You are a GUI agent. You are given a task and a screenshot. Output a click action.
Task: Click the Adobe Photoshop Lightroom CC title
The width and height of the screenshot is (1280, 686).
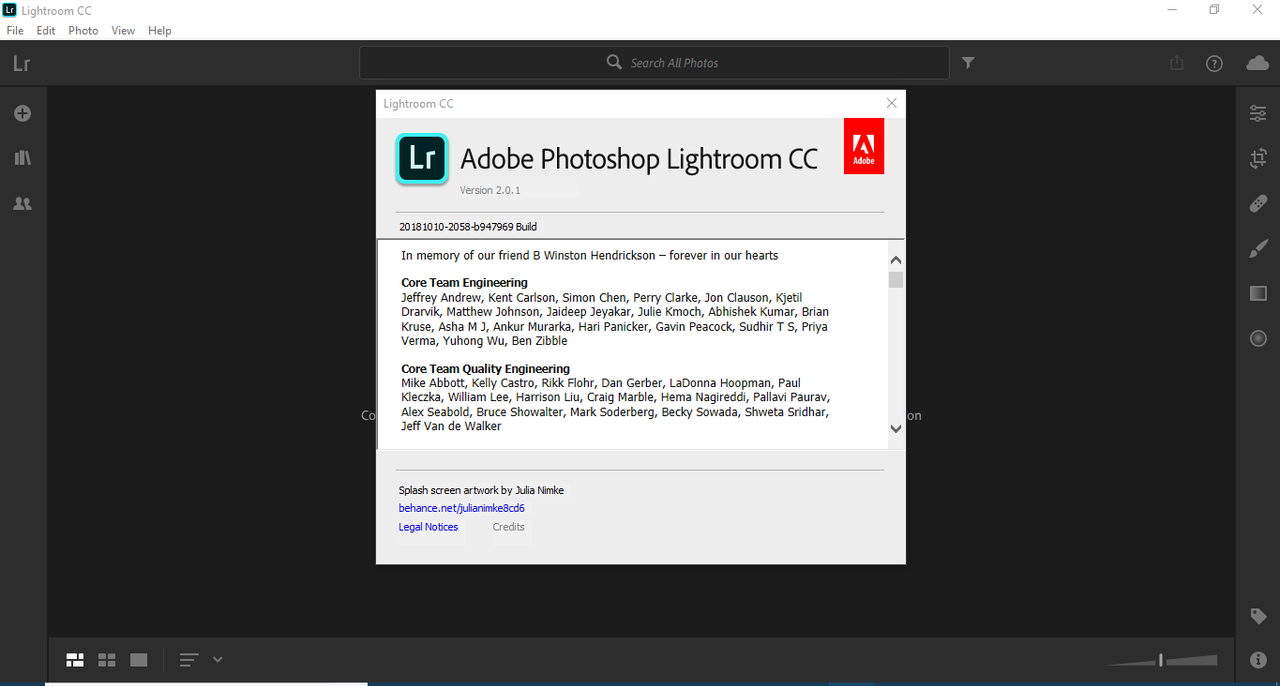639,159
